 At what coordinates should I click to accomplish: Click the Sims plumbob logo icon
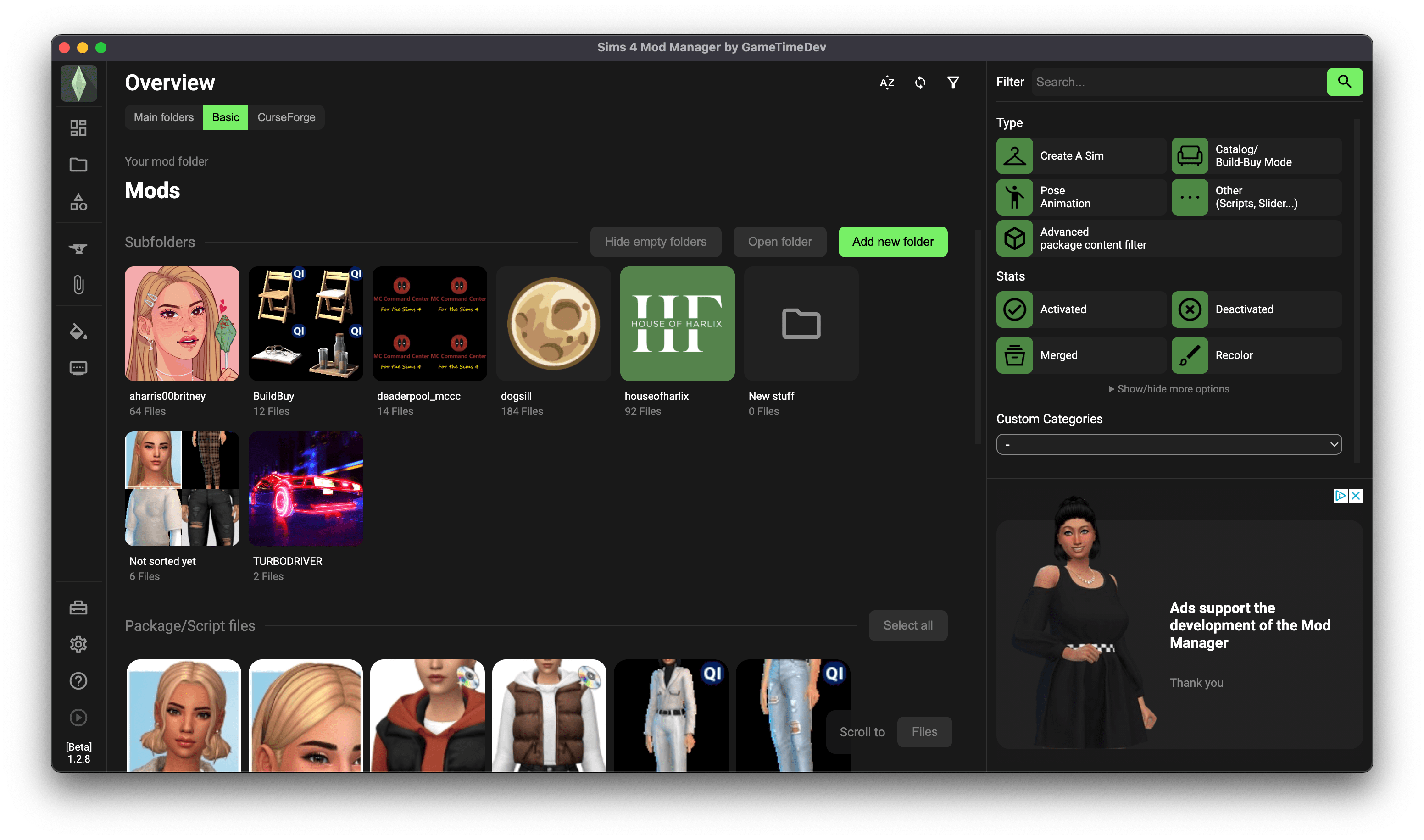(79, 83)
